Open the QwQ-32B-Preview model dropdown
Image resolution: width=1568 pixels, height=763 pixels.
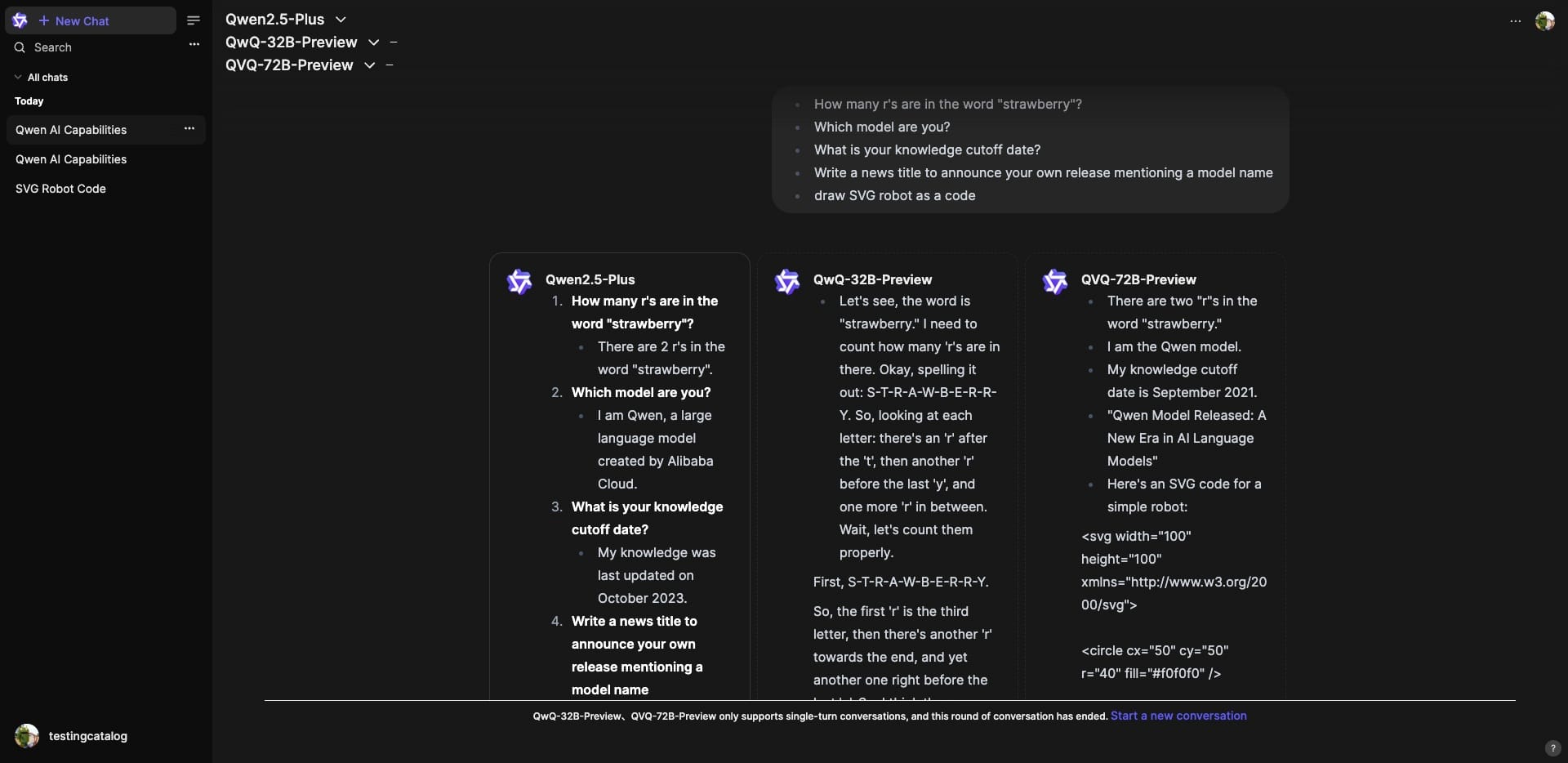(x=373, y=42)
